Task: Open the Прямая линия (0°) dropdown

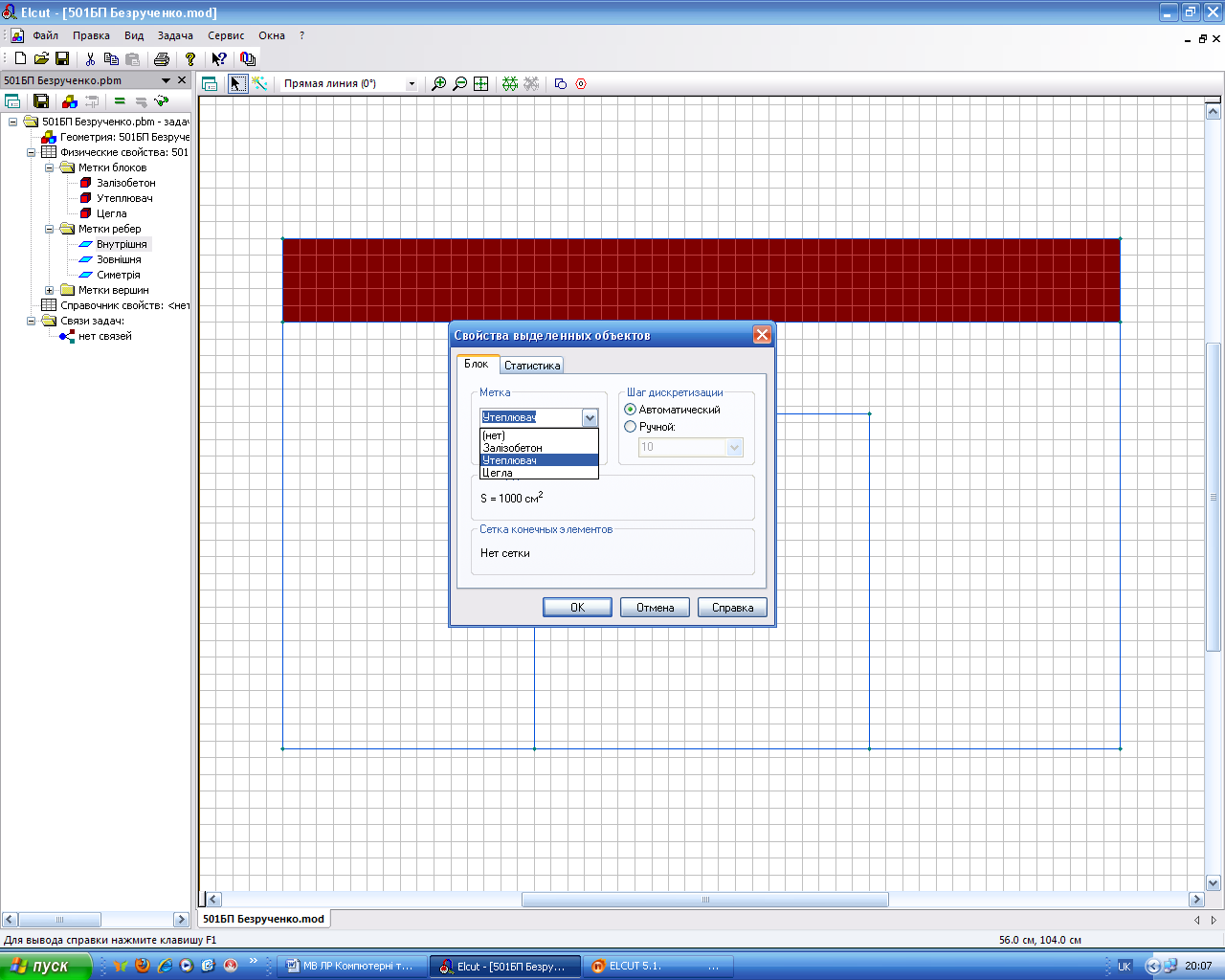Action: [412, 84]
